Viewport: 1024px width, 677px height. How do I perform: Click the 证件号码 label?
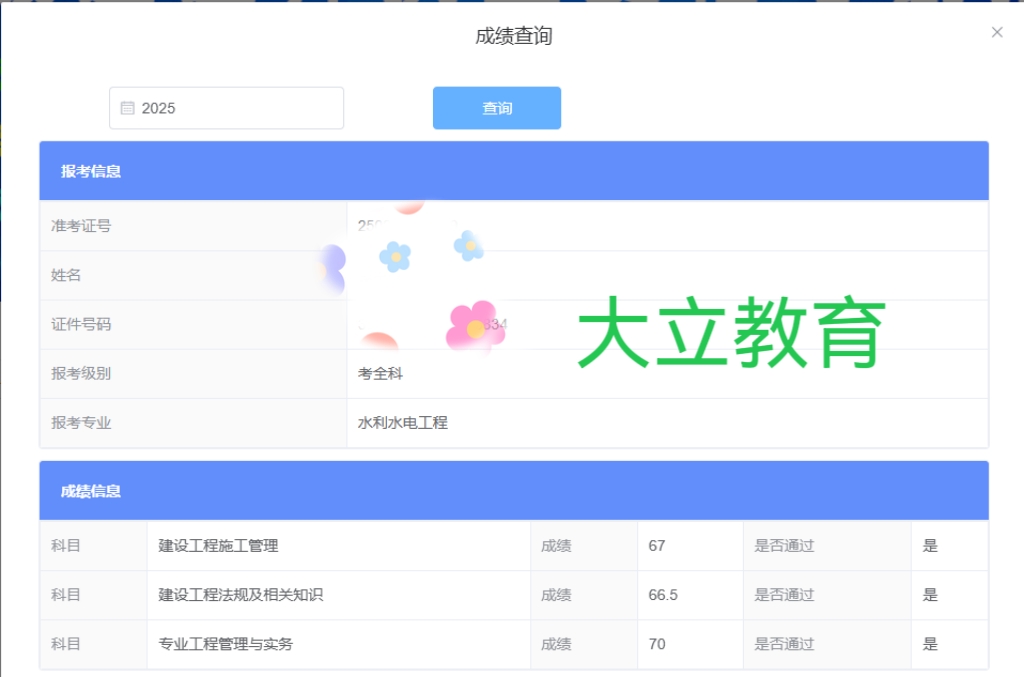coord(81,324)
